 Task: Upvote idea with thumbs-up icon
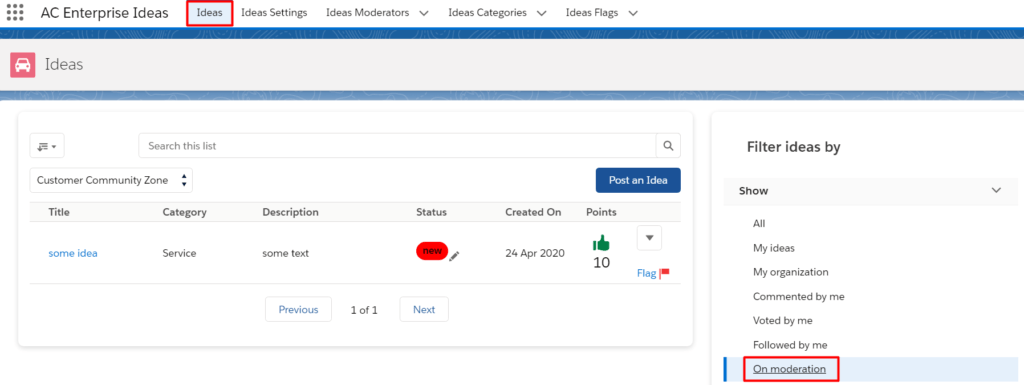[x=601, y=243]
